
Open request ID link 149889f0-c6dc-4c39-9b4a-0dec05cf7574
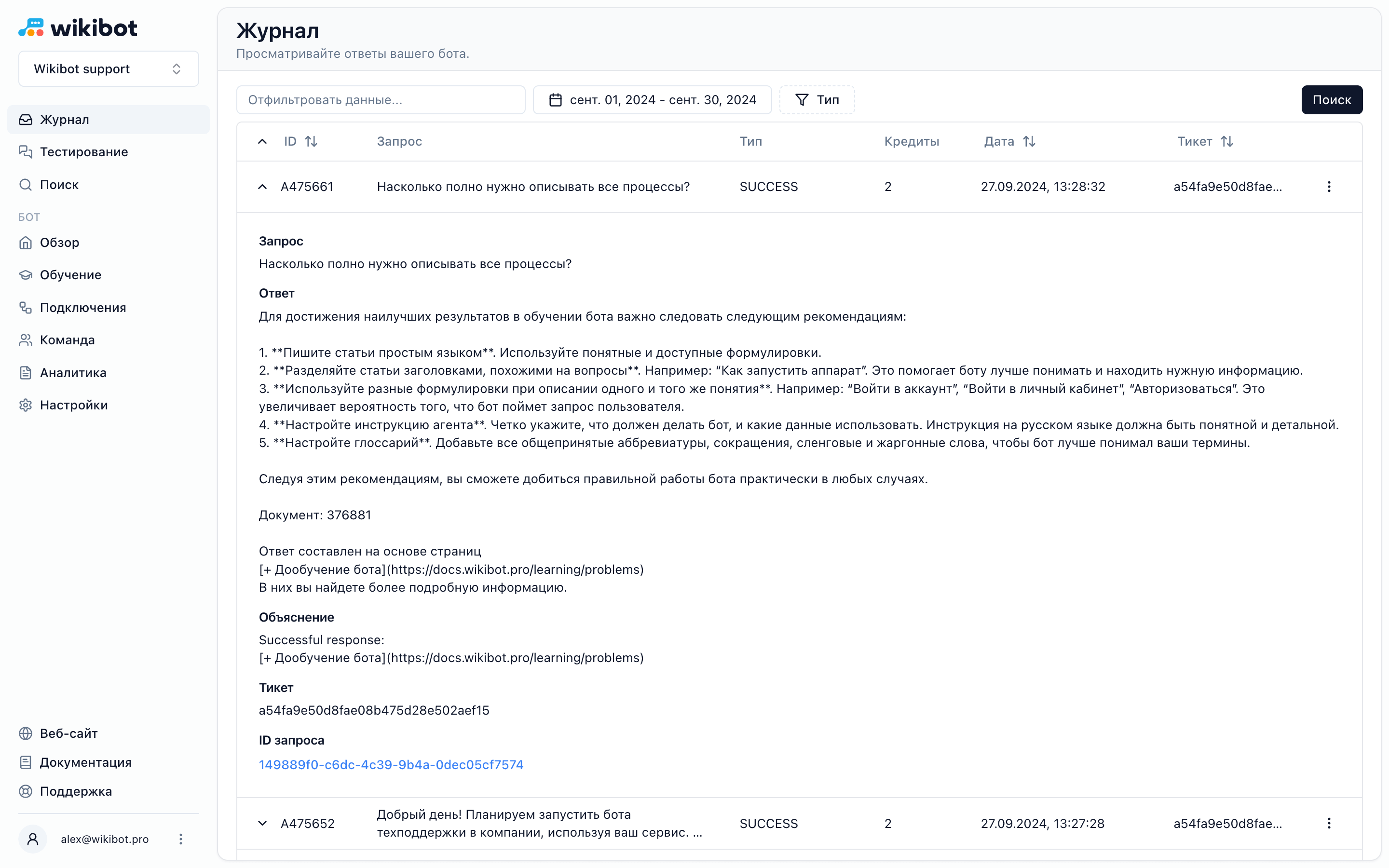(391, 765)
